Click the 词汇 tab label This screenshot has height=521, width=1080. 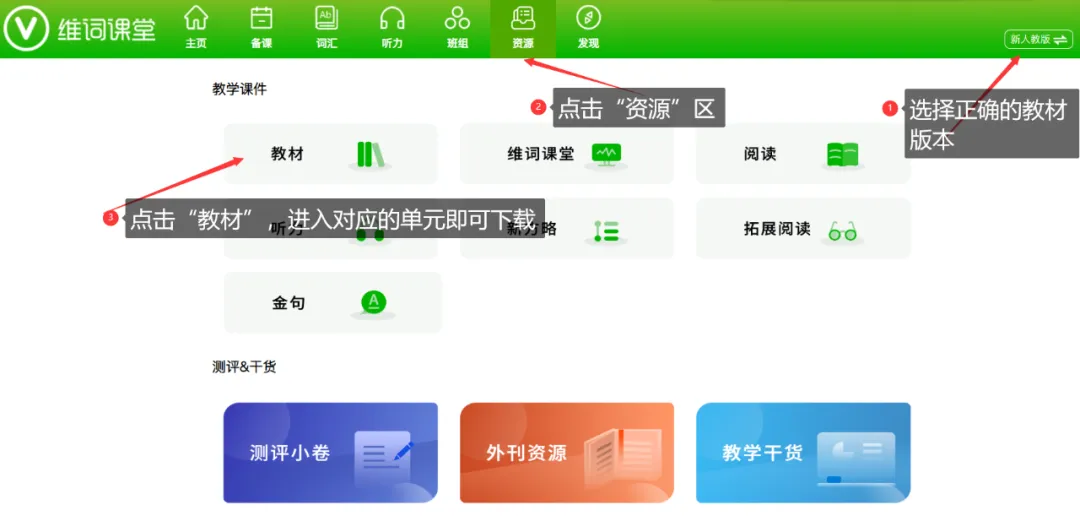click(326, 43)
